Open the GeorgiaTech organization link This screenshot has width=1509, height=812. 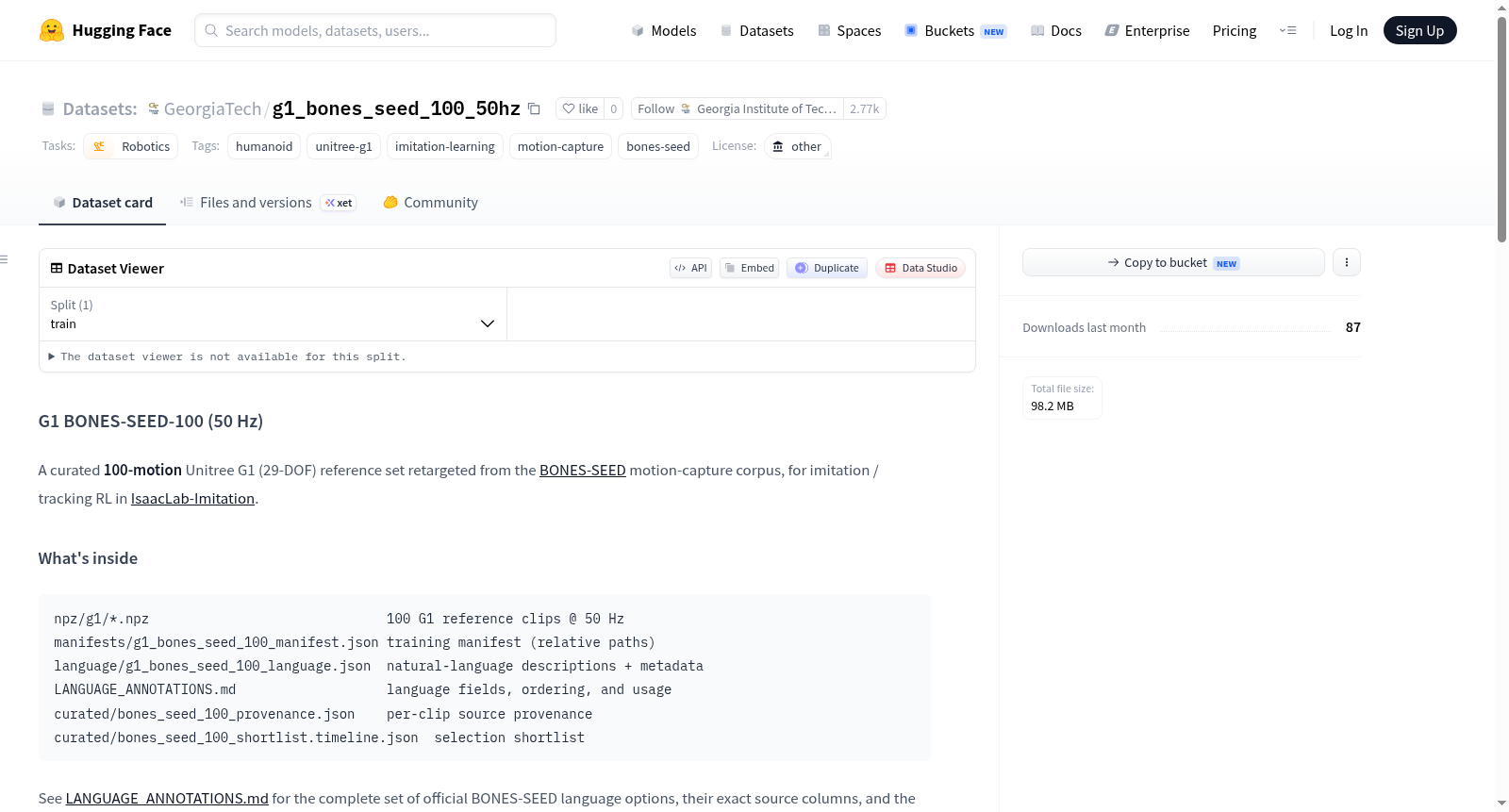pos(212,108)
